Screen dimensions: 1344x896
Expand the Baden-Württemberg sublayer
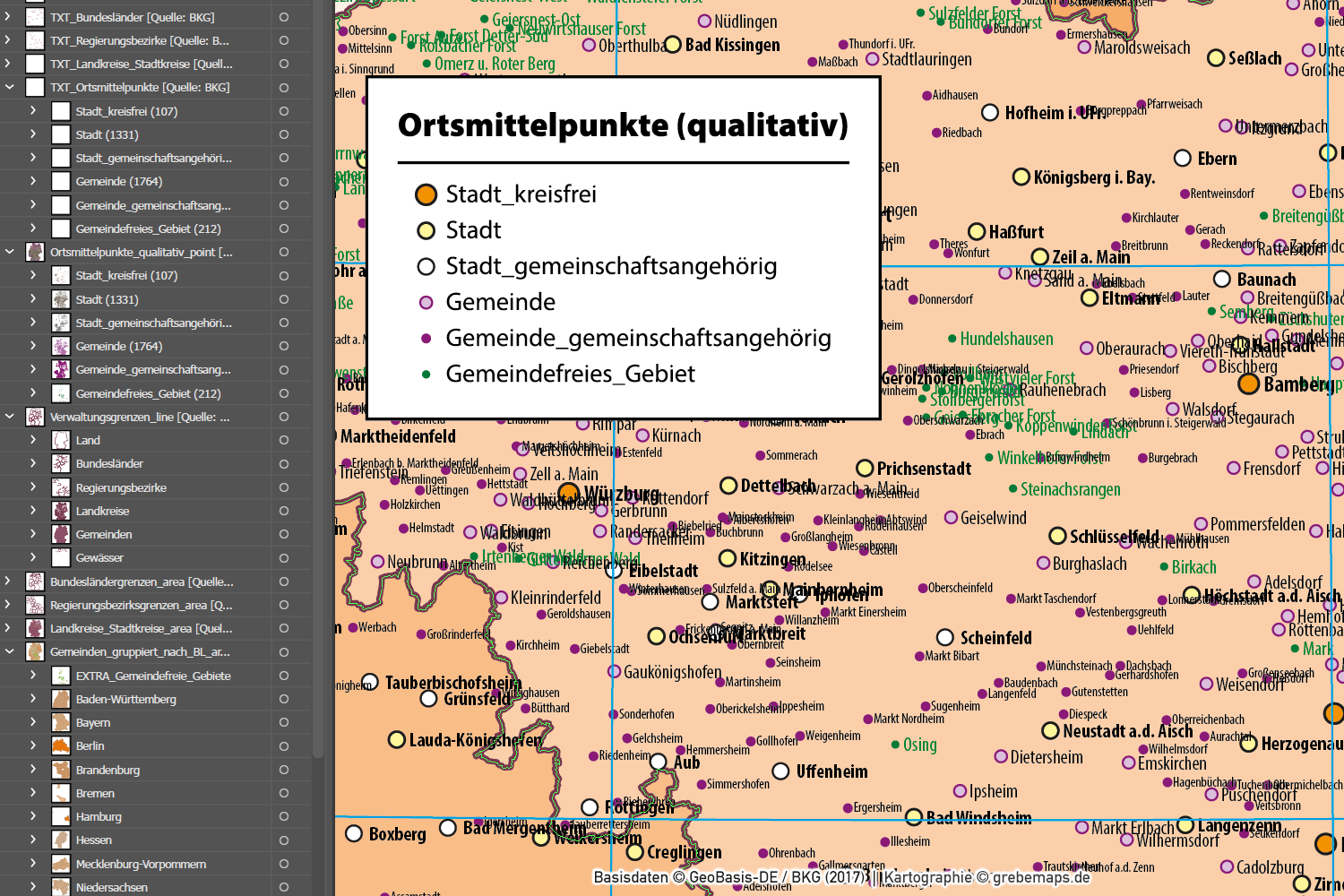click(x=34, y=699)
